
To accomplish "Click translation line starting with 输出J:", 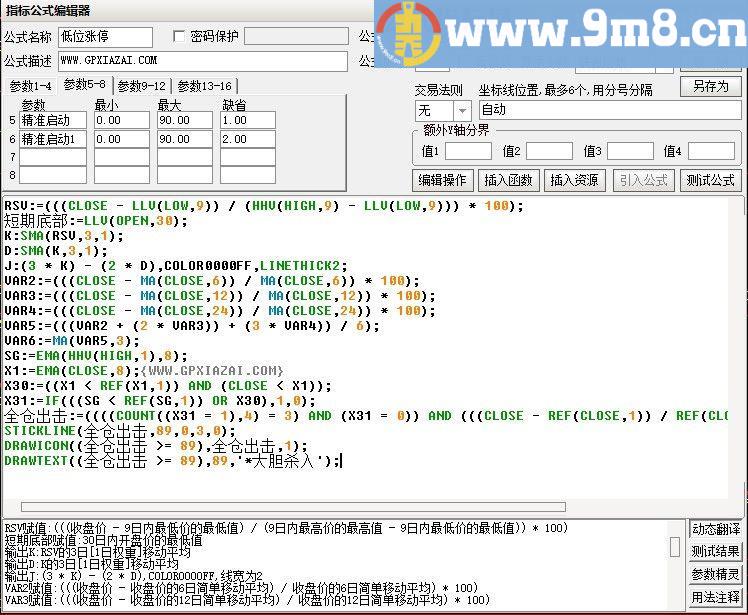I will coord(134,576).
